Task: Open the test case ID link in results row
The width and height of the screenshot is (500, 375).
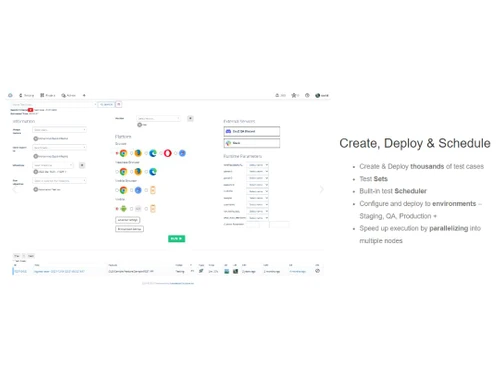Action: 20,271
